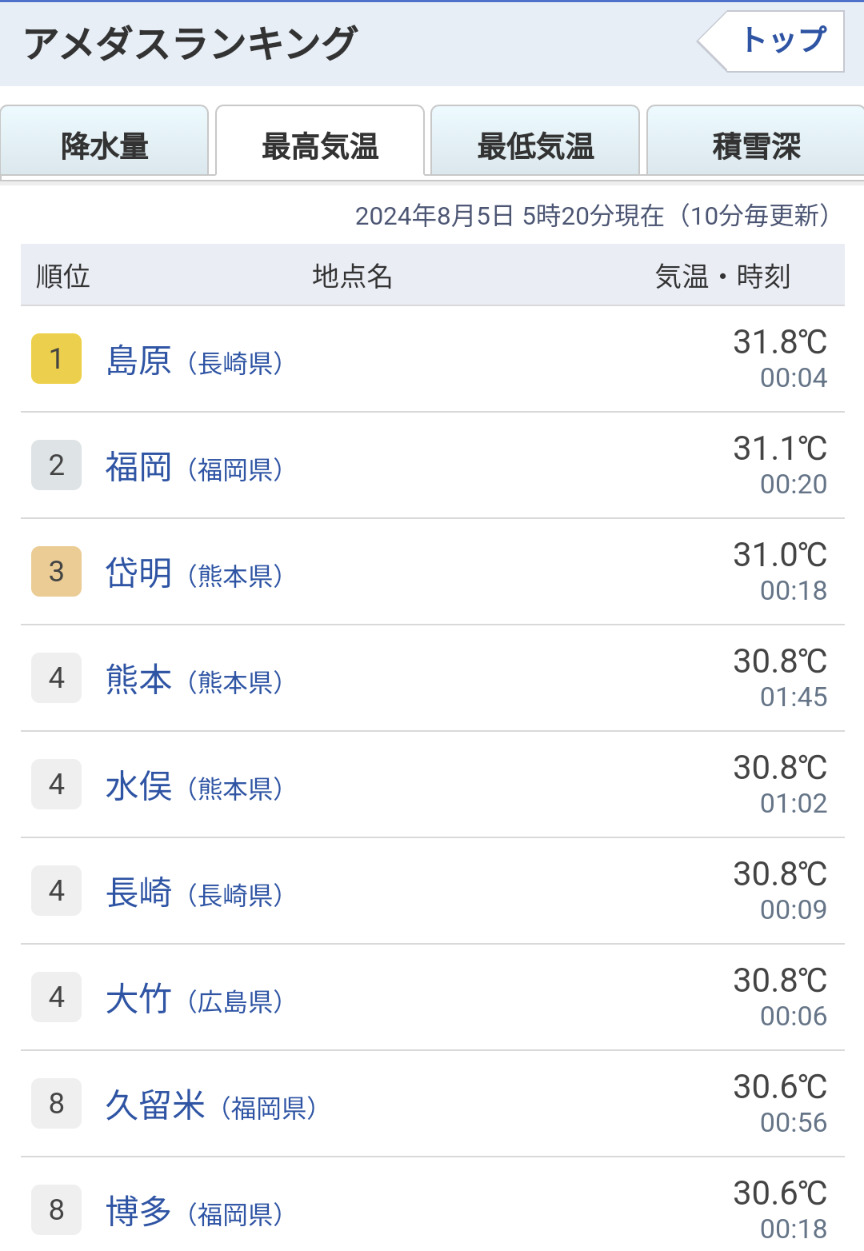Open the 最低気温 tab
864x1251 pixels.
point(535,147)
